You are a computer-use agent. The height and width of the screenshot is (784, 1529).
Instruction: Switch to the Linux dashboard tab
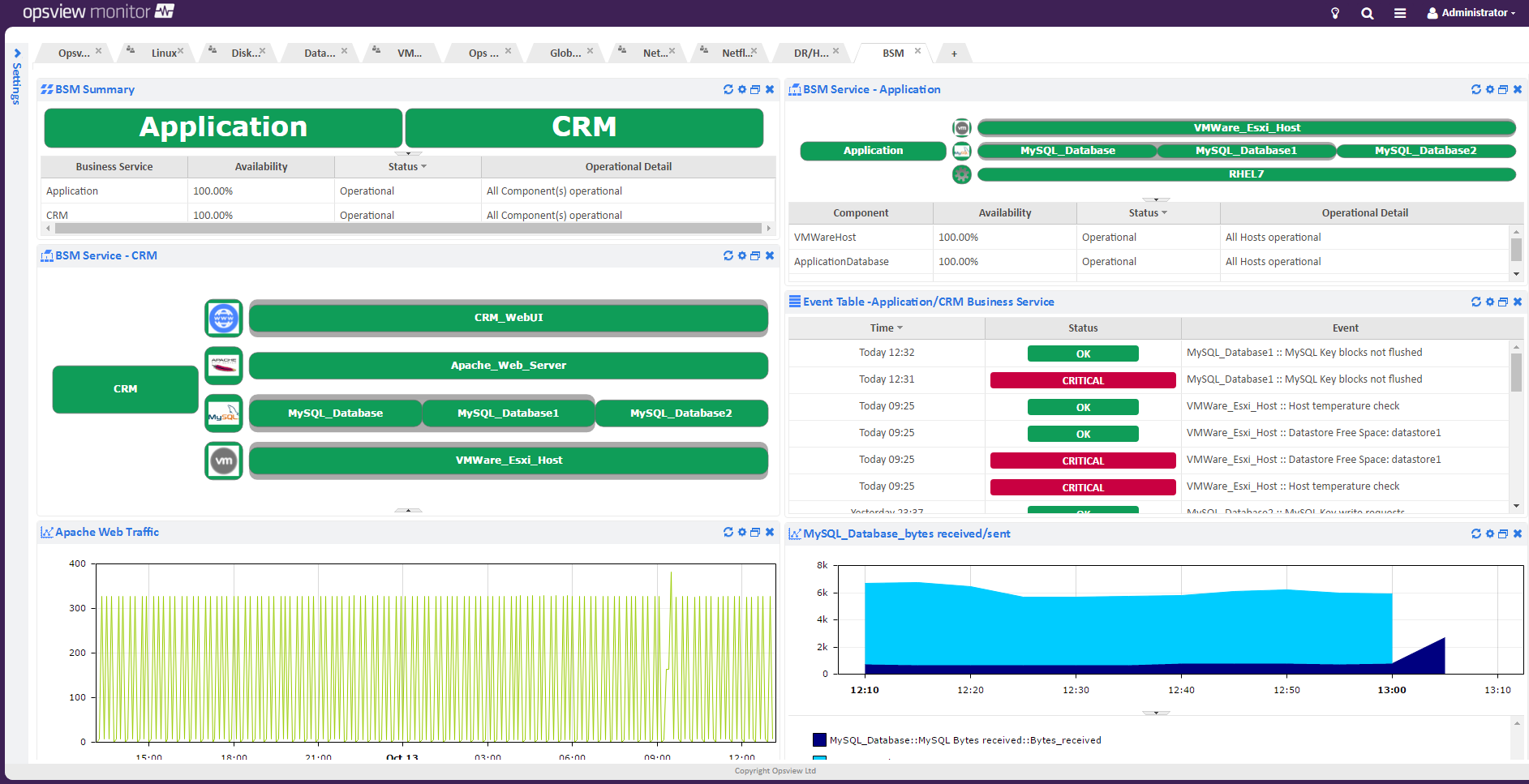tap(163, 52)
